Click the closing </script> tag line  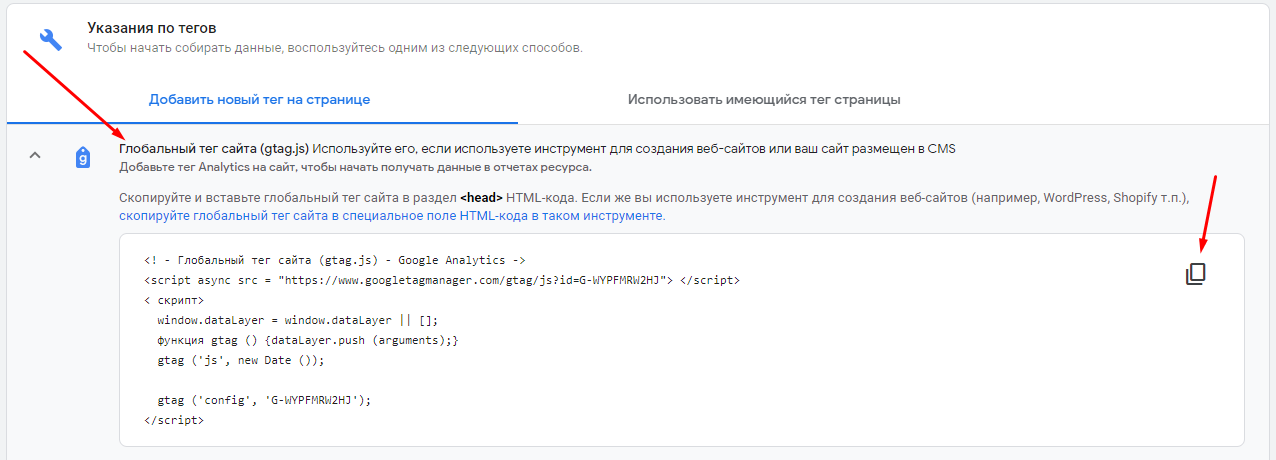pos(174,420)
